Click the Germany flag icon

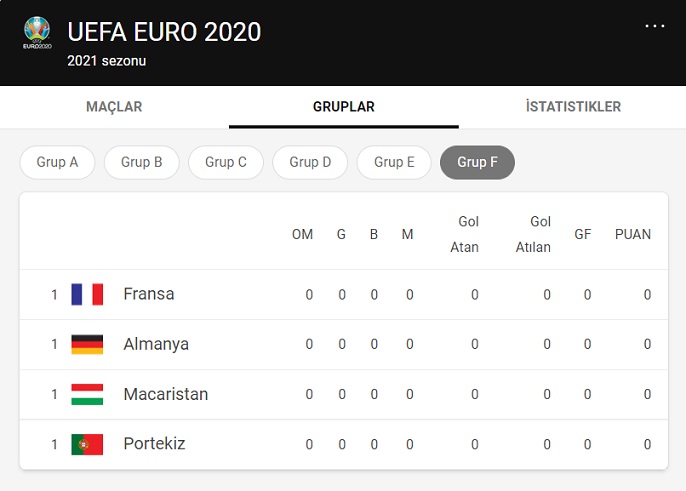[87, 344]
